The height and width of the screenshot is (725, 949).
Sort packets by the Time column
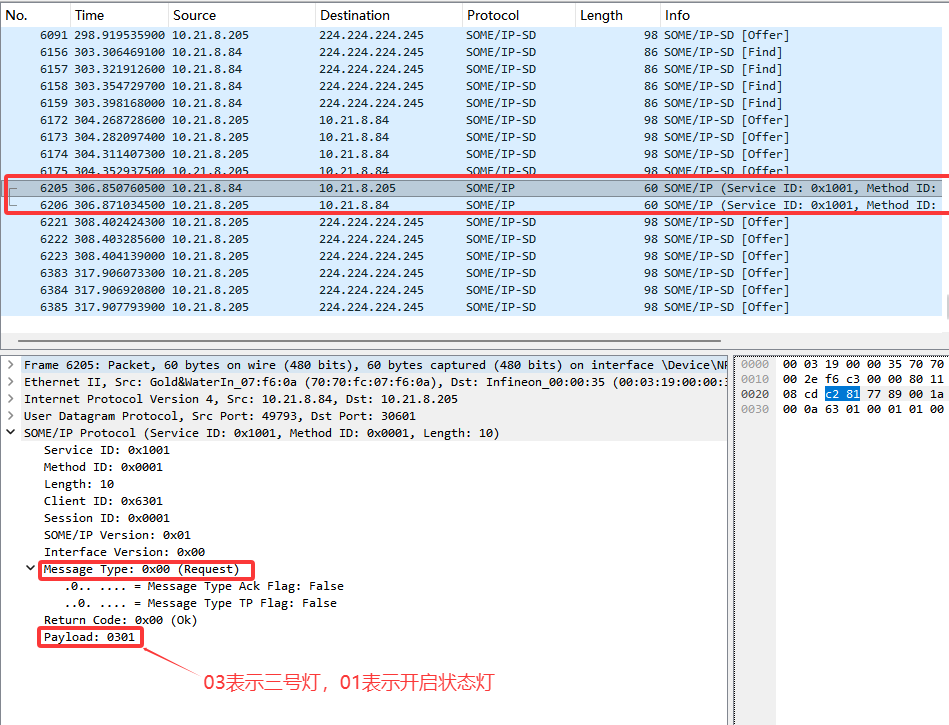click(119, 15)
